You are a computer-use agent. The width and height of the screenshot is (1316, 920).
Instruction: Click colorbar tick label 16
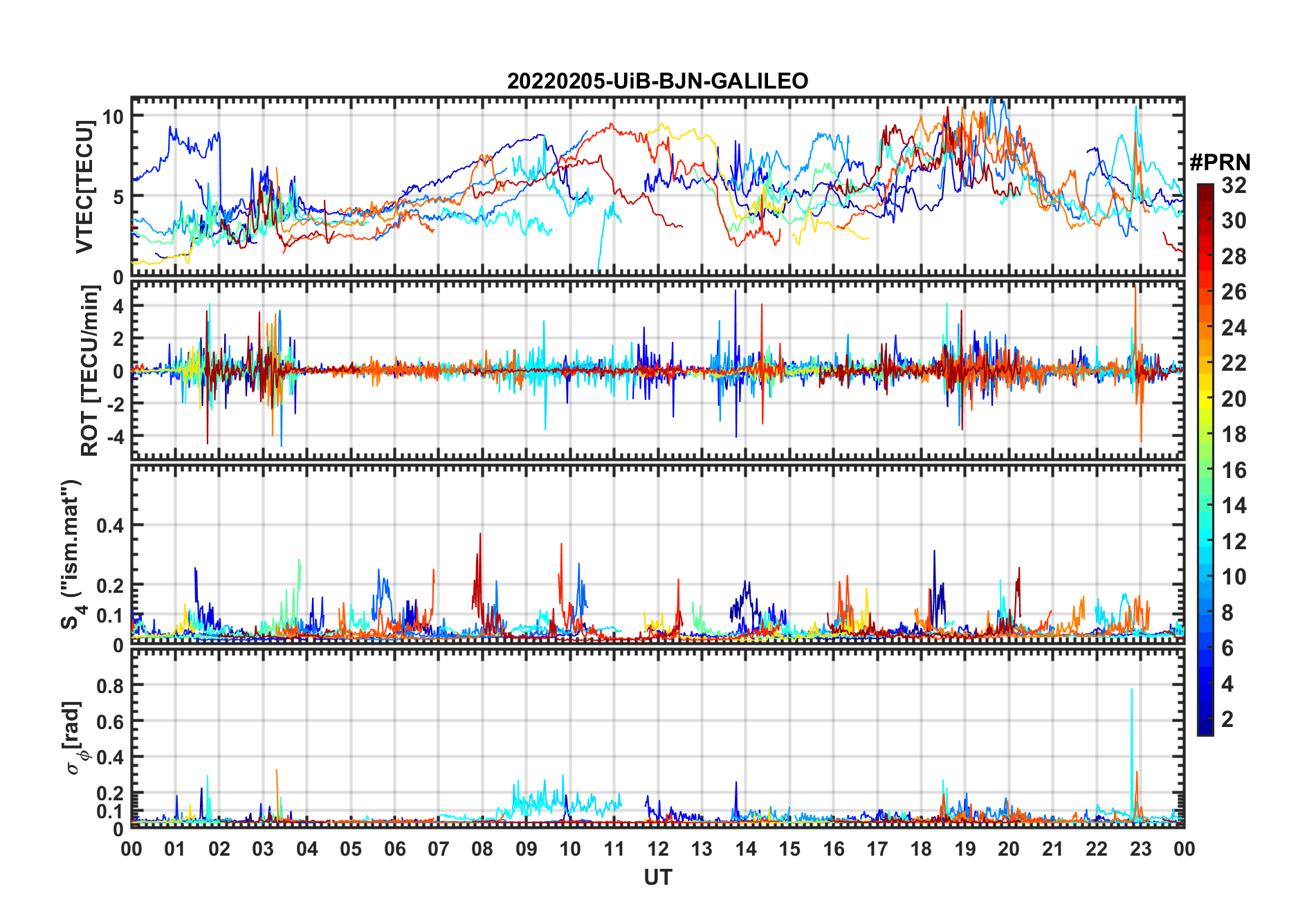1234,470
